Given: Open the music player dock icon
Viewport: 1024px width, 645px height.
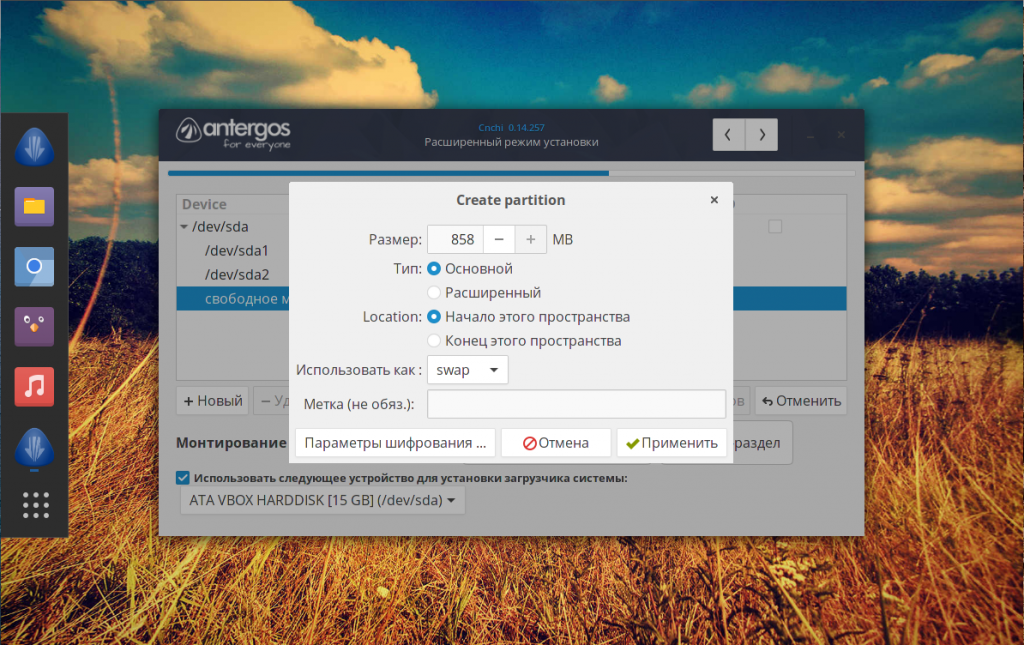Looking at the screenshot, I should coord(34,386).
